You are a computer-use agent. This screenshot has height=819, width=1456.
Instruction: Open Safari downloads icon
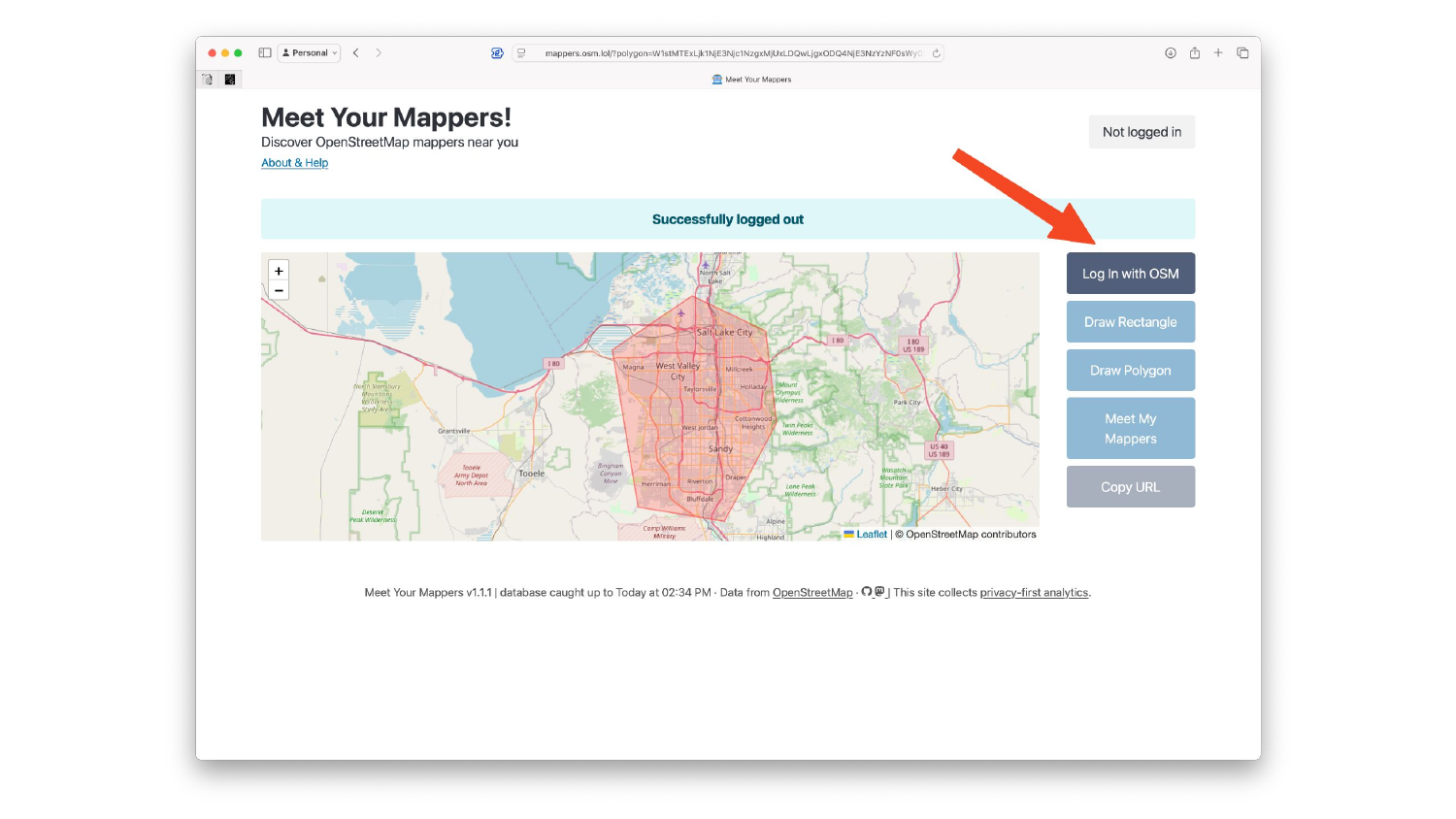1171,52
